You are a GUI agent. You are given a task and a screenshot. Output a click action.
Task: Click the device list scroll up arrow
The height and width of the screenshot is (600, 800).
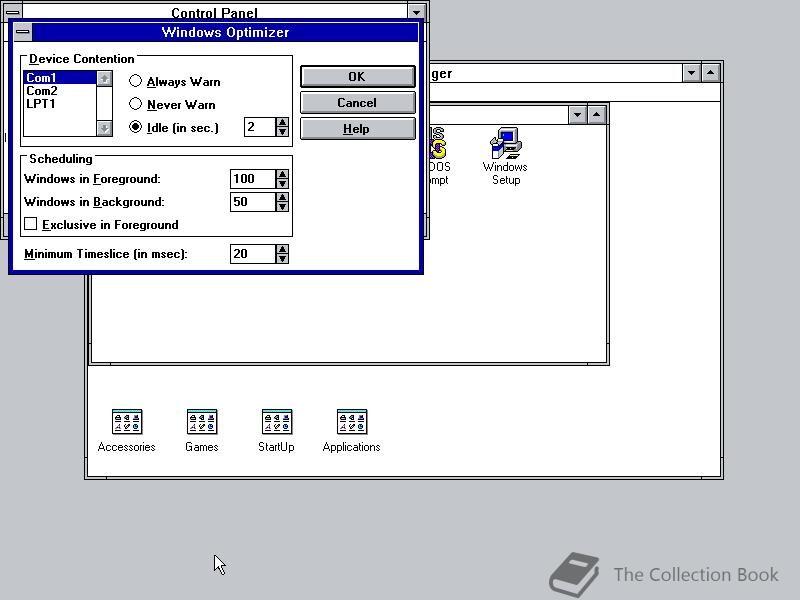tap(105, 79)
